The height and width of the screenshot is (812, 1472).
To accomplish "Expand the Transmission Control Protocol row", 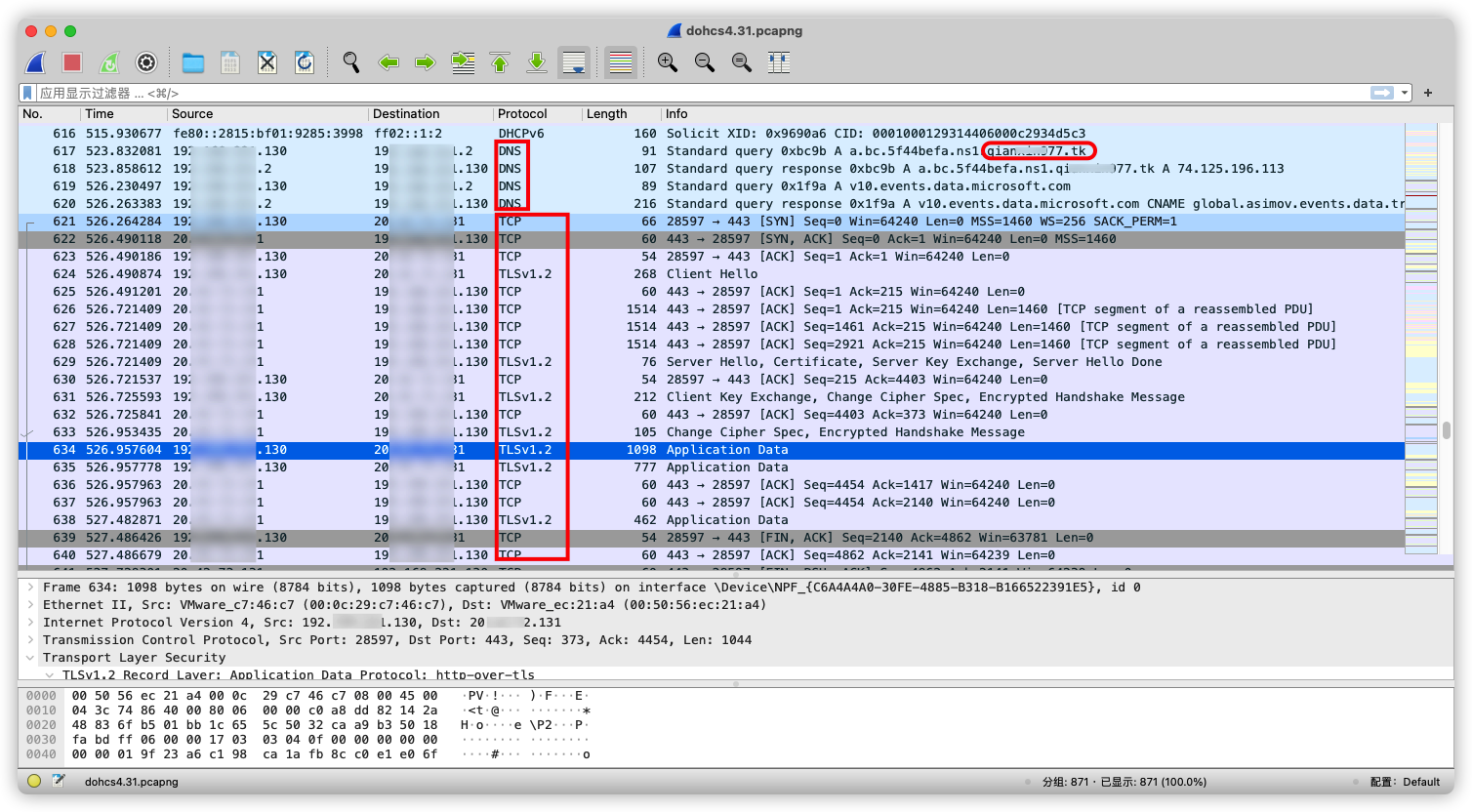I will tap(31, 639).
